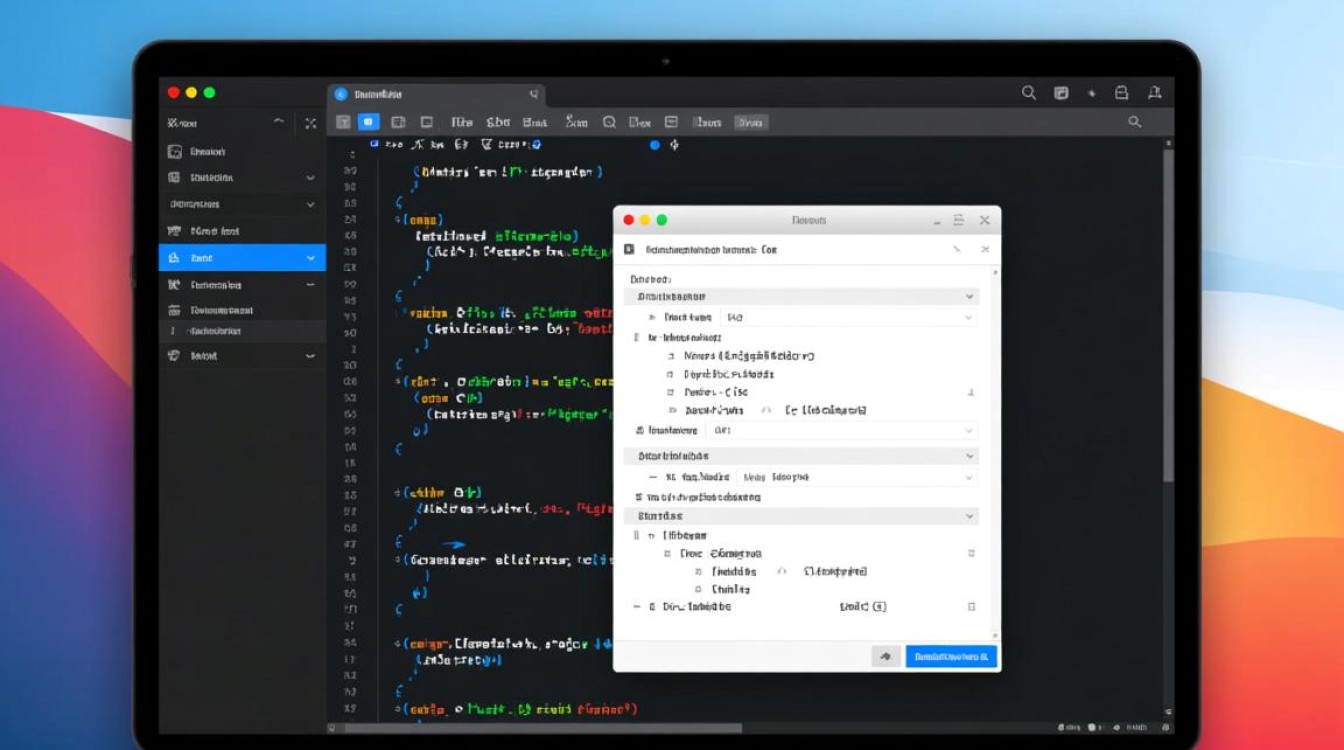Click the windows icon right of the top magnifier
1344x750 pixels.
coord(1061,93)
